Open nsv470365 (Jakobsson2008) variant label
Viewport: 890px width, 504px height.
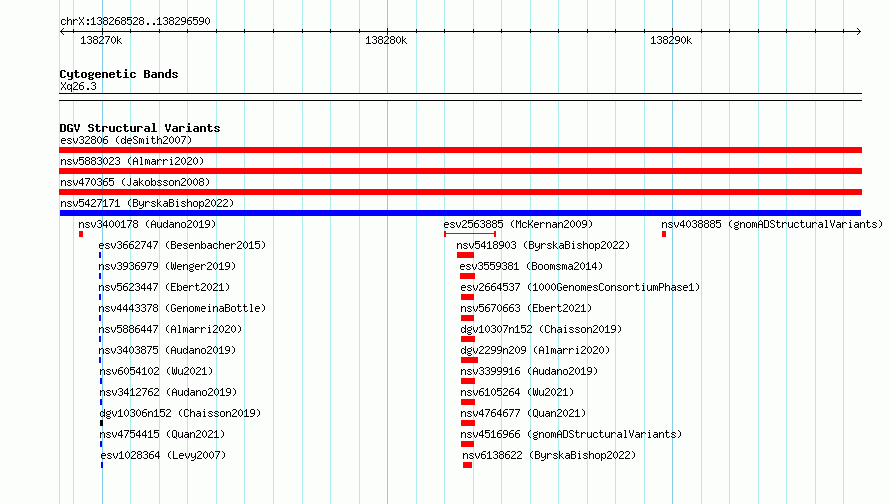[135, 182]
